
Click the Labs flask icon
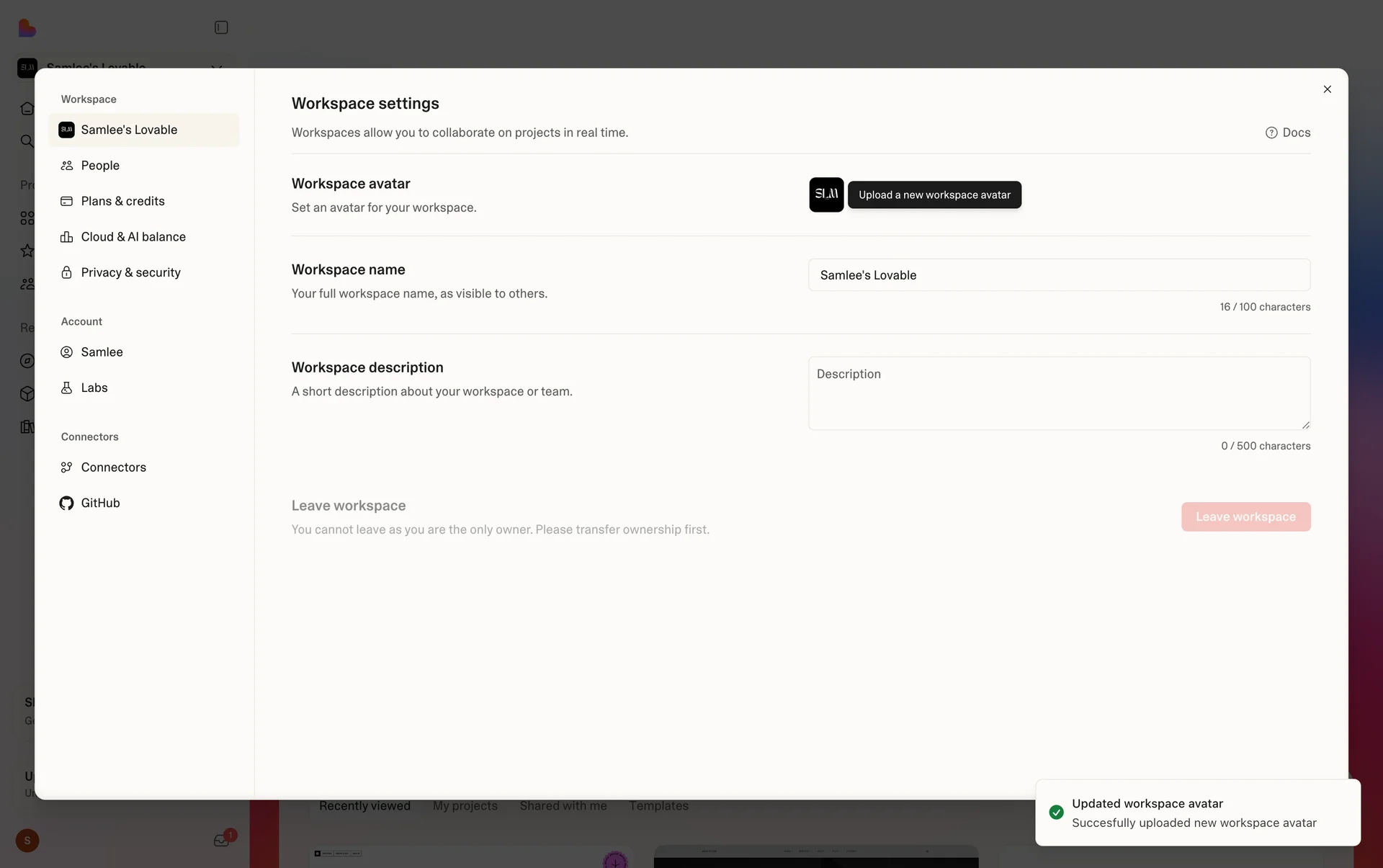(66, 388)
